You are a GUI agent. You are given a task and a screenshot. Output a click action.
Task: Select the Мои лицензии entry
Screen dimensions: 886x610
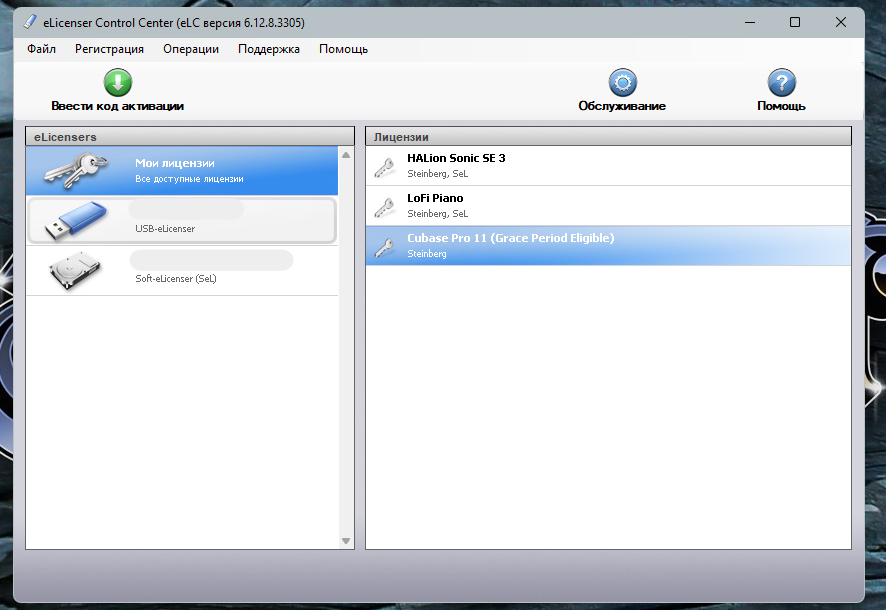[x=182, y=171]
